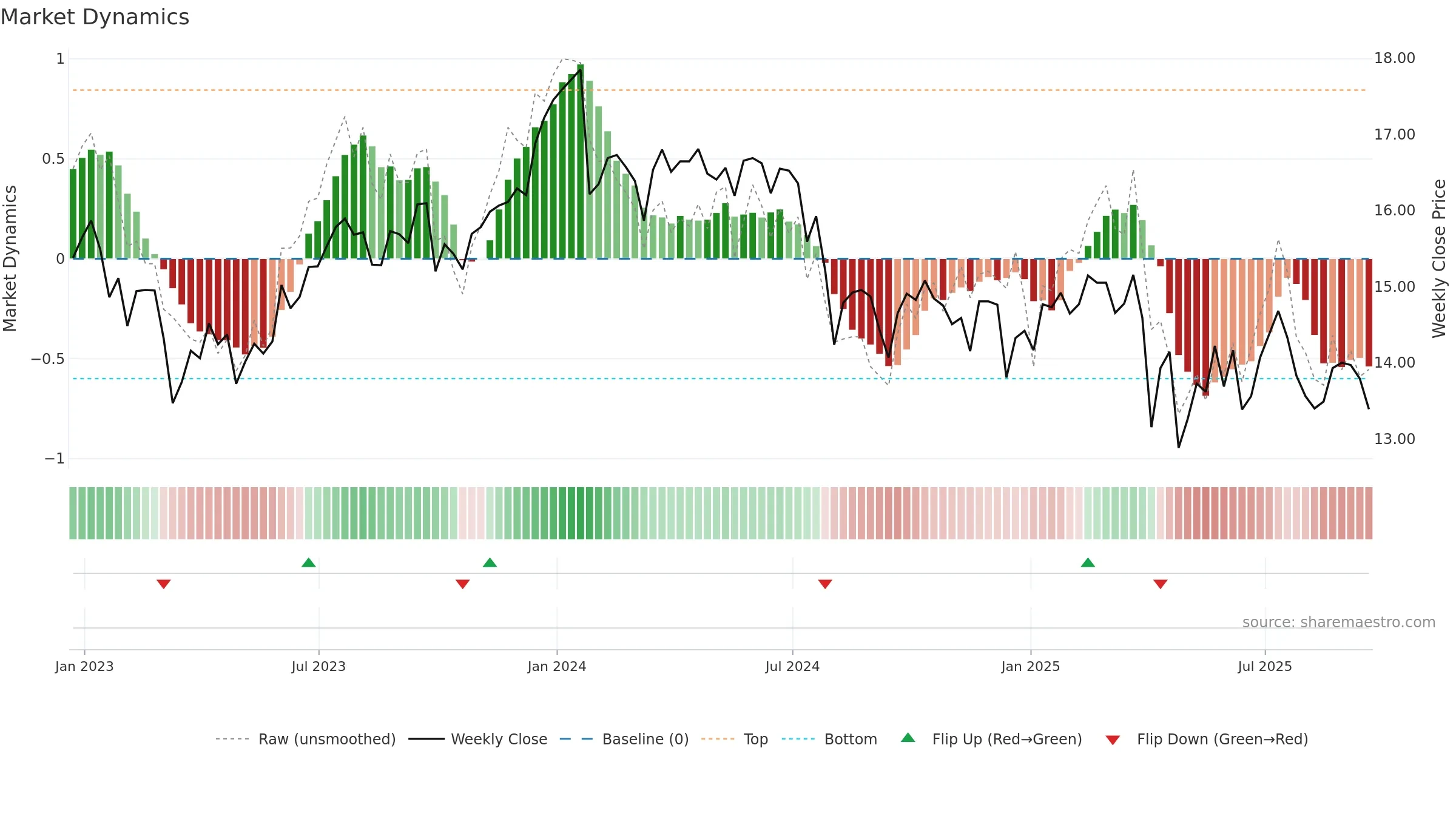Toggle Weekly Close legend entry

point(478,739)
